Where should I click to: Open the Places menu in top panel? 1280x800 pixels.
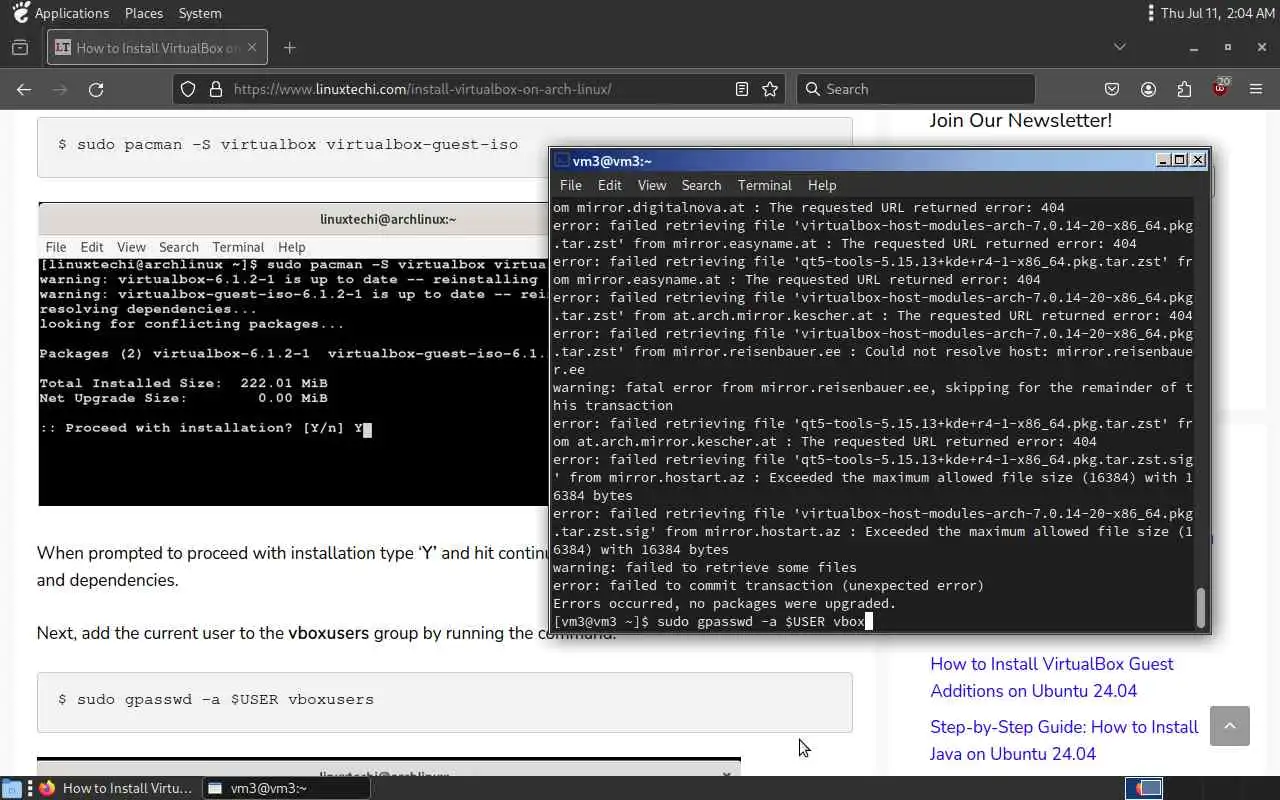coord(144,13)
